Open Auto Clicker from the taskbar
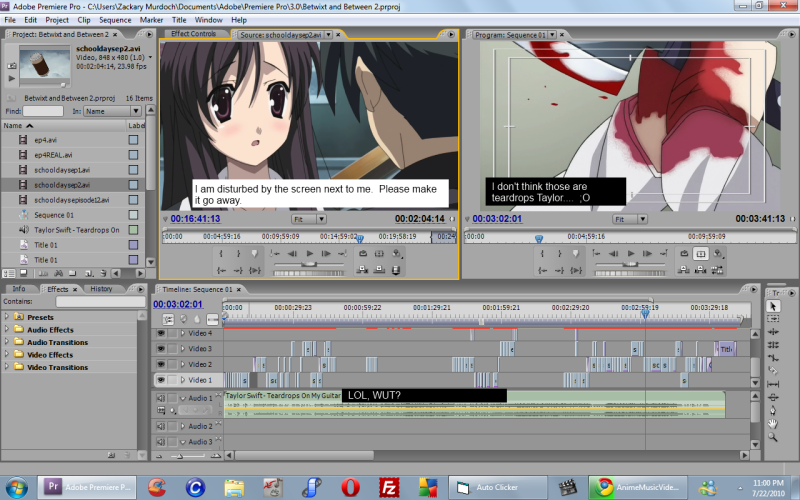Image resolution: width=800 pixels, height=500 pixels. coord(497,488)
